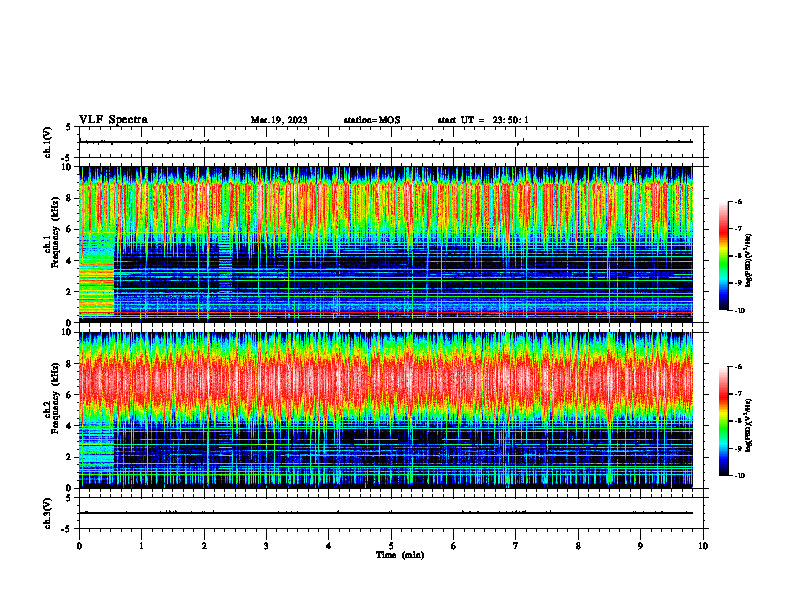Image resolution: width=792 pixels, height=612 pixels.
Task: Select the ch.2 "Frequency (kHz)" axis label
Action: point(56,398)
